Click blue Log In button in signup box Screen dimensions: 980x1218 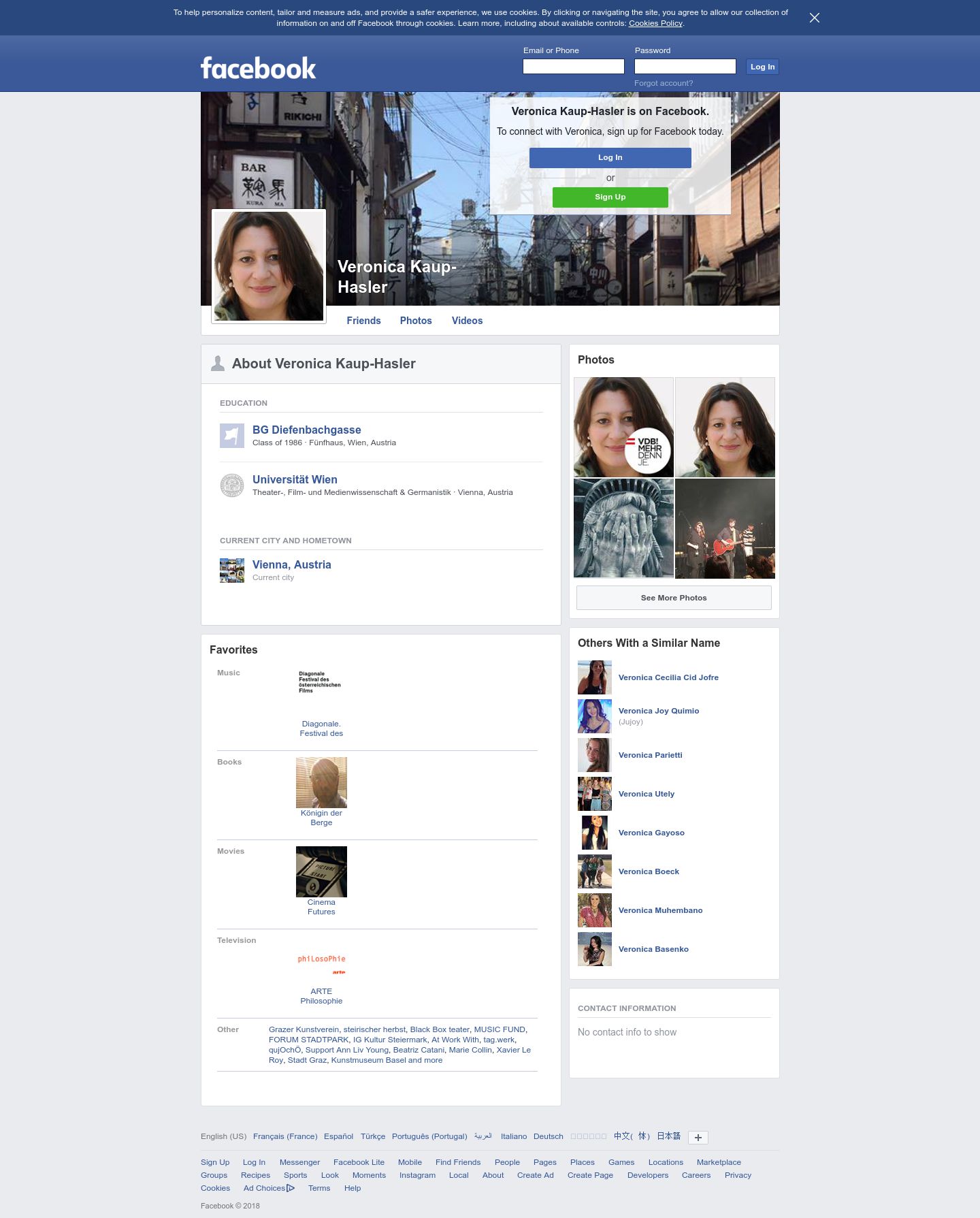[x=610, y=157]
